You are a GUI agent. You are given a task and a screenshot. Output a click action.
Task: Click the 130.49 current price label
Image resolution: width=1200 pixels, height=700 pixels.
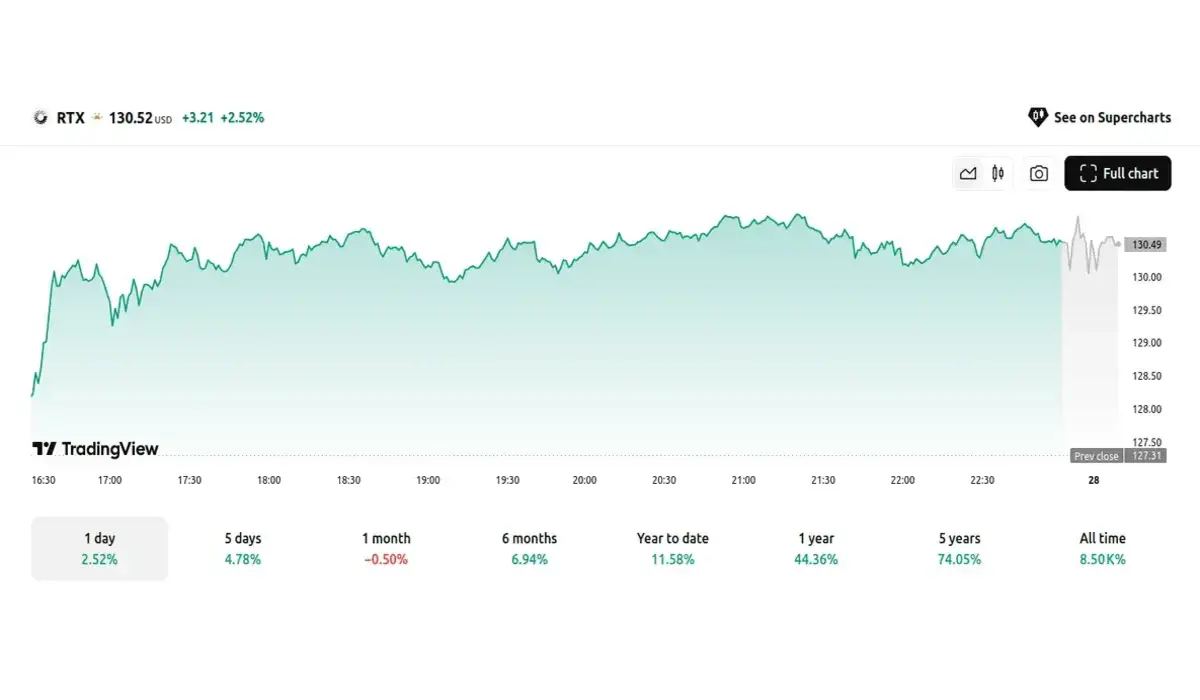tap(1146, 245)
